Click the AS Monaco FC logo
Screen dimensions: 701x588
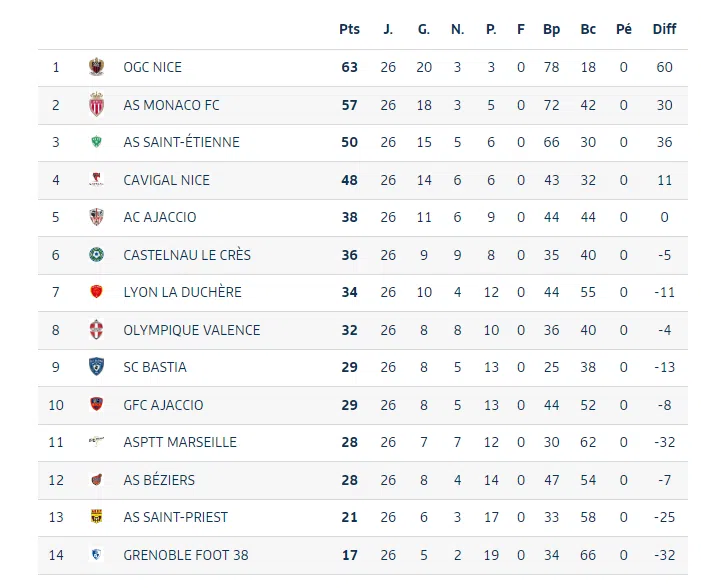96,105
